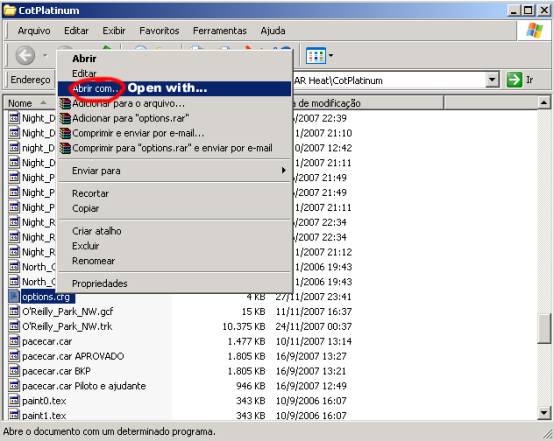Click the date 10/11/2007 13:14

314,341
